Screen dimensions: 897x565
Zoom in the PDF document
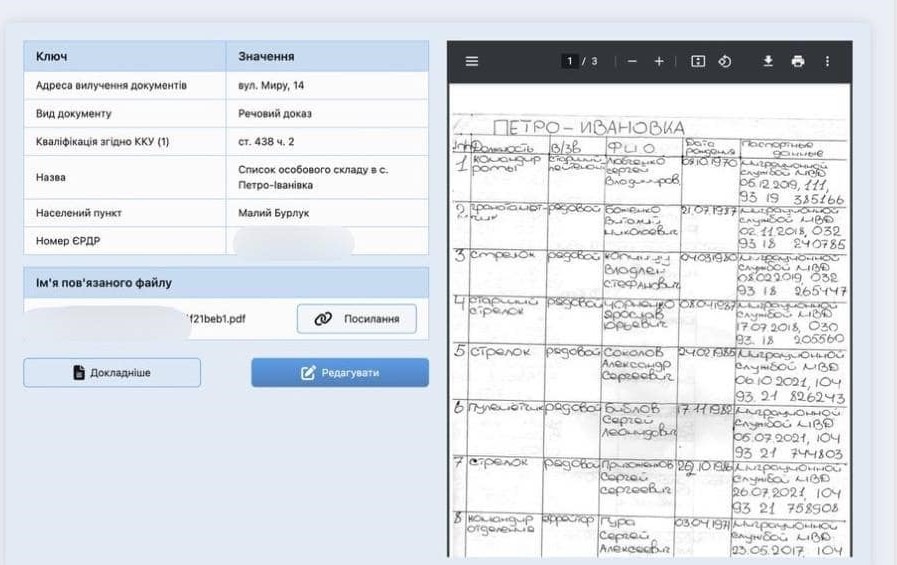(x=659, y=61)
